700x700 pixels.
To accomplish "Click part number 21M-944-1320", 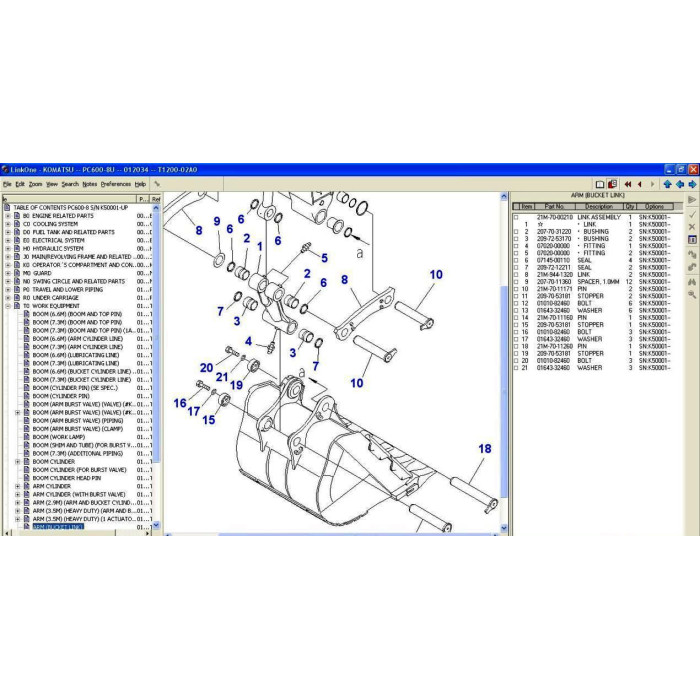I will (553, 275).
